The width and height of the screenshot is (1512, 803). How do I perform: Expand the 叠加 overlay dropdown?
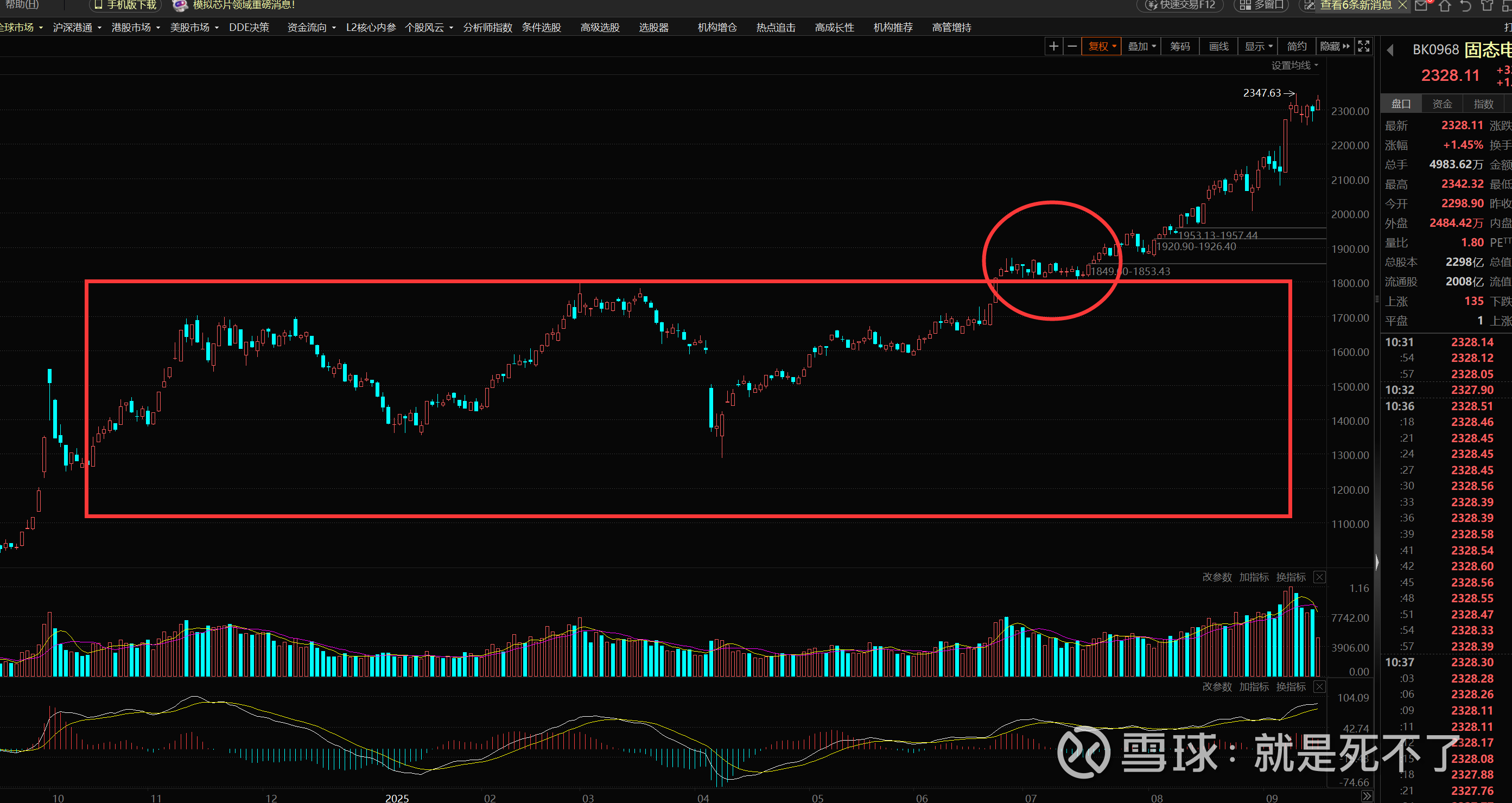click(1141, 46)
